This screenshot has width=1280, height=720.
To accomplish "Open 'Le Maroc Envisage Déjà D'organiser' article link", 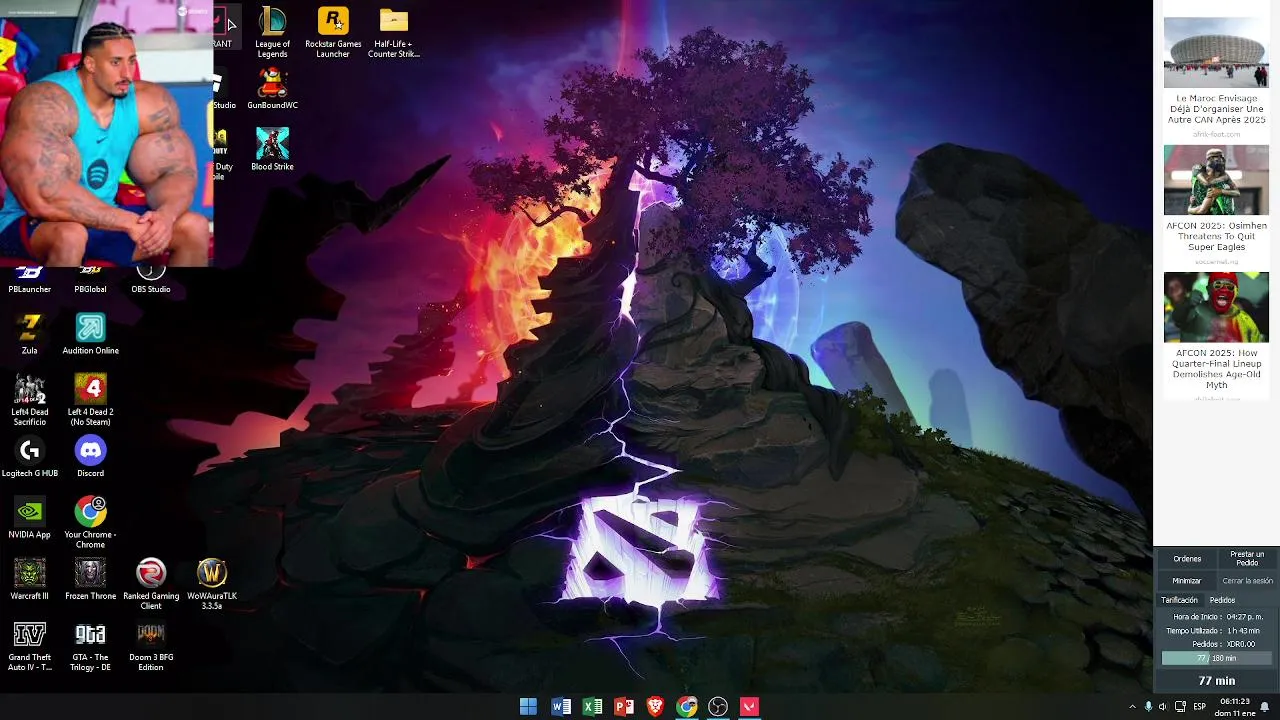I will (1216, 109).
